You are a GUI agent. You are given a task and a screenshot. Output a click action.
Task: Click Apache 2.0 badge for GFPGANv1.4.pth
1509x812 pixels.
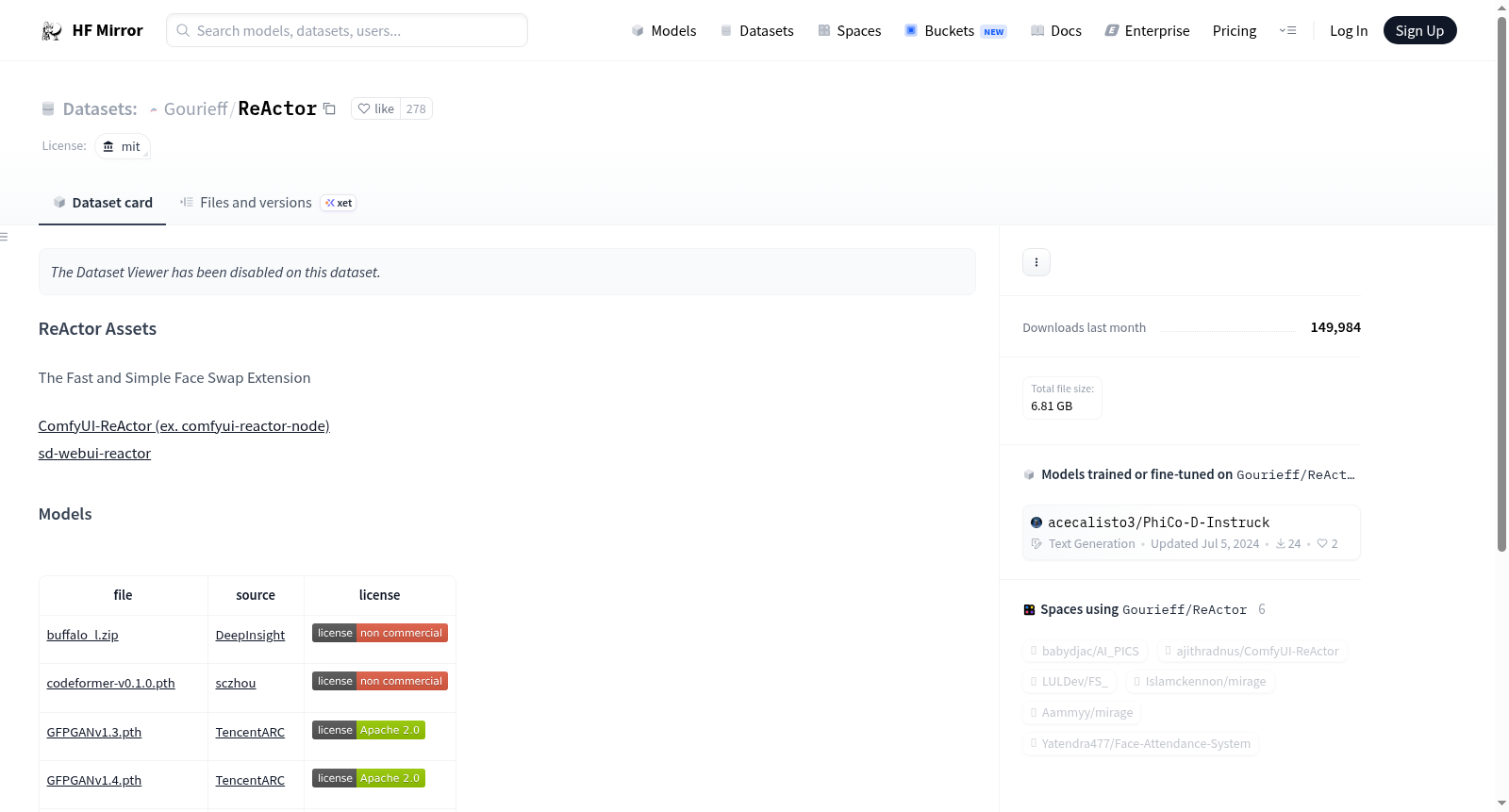click(x=369, y=778)
